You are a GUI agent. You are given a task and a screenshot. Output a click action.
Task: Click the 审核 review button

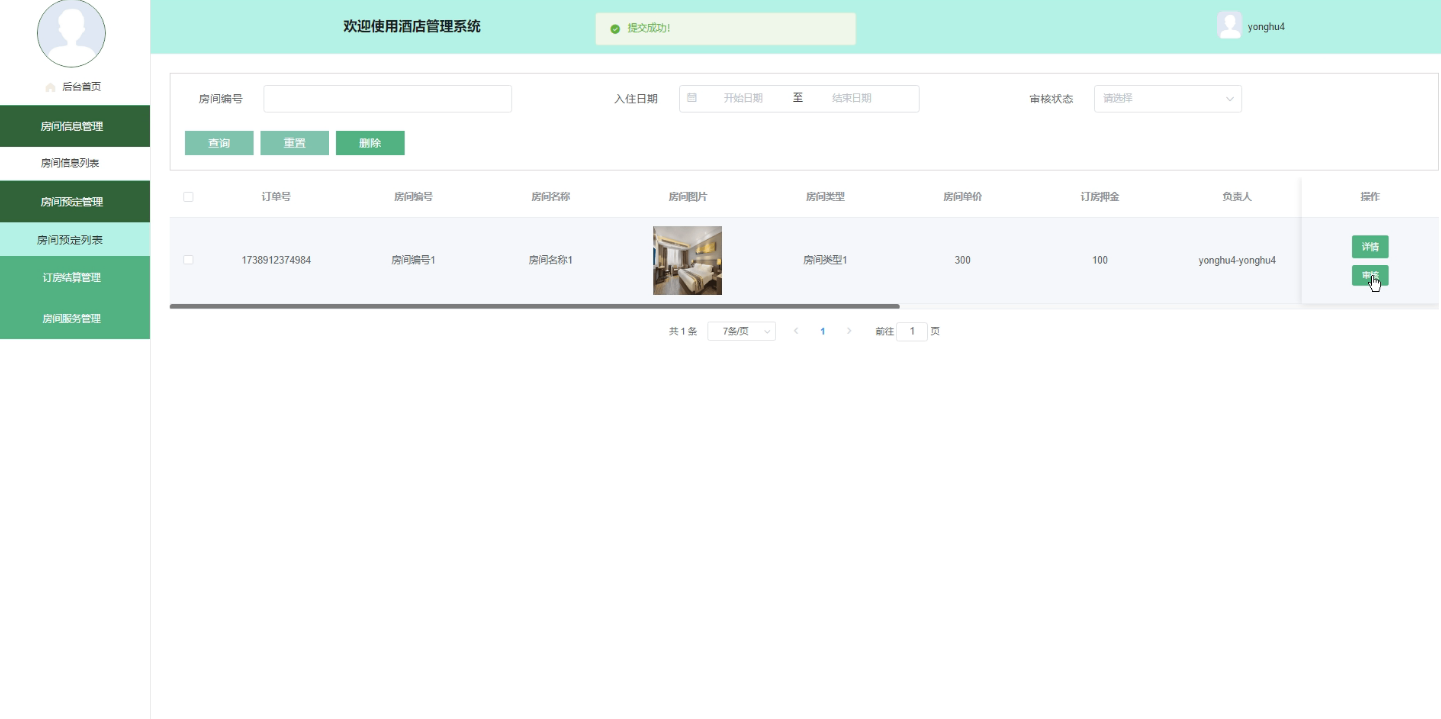point(1370,275)
